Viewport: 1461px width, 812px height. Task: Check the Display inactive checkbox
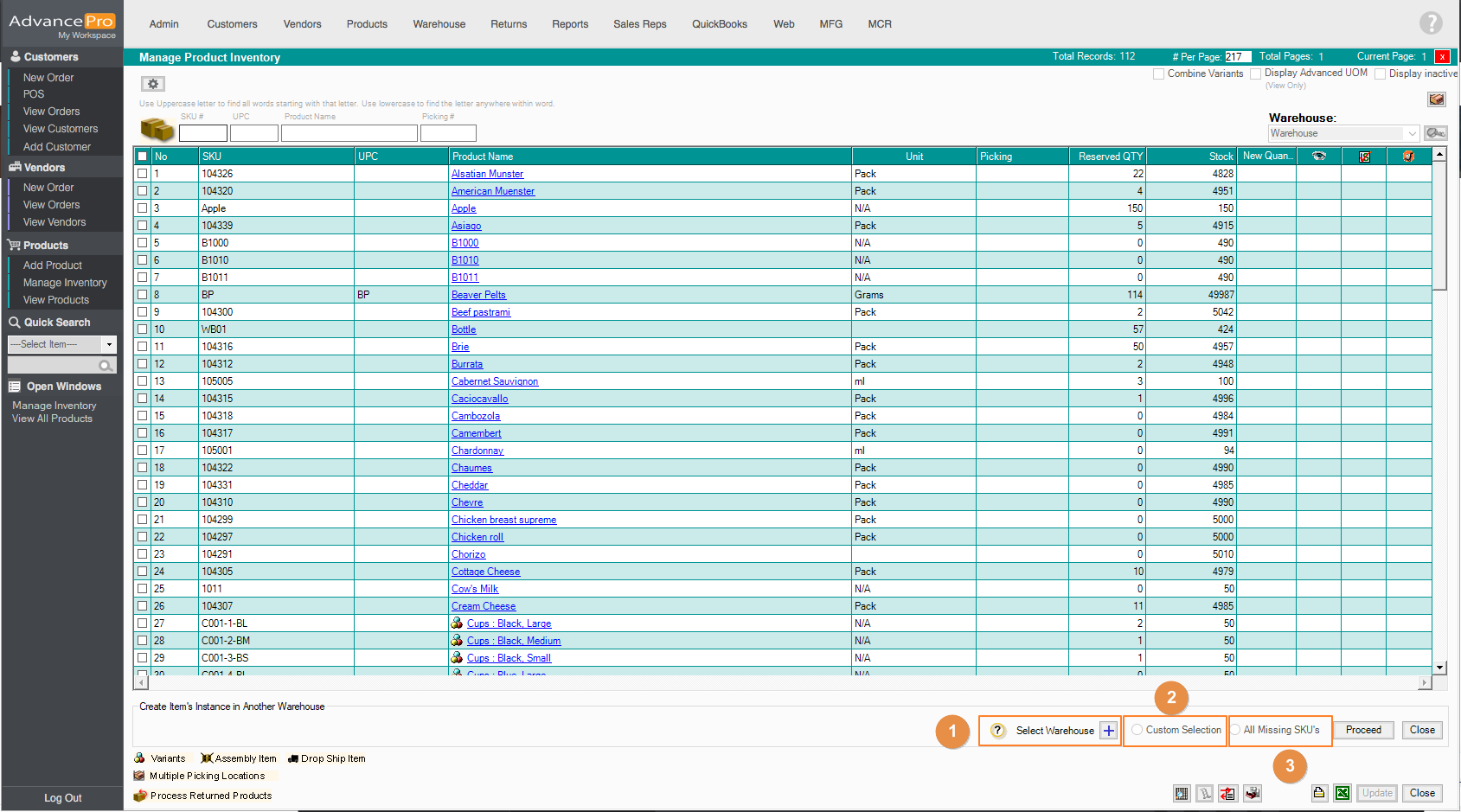1380,74
